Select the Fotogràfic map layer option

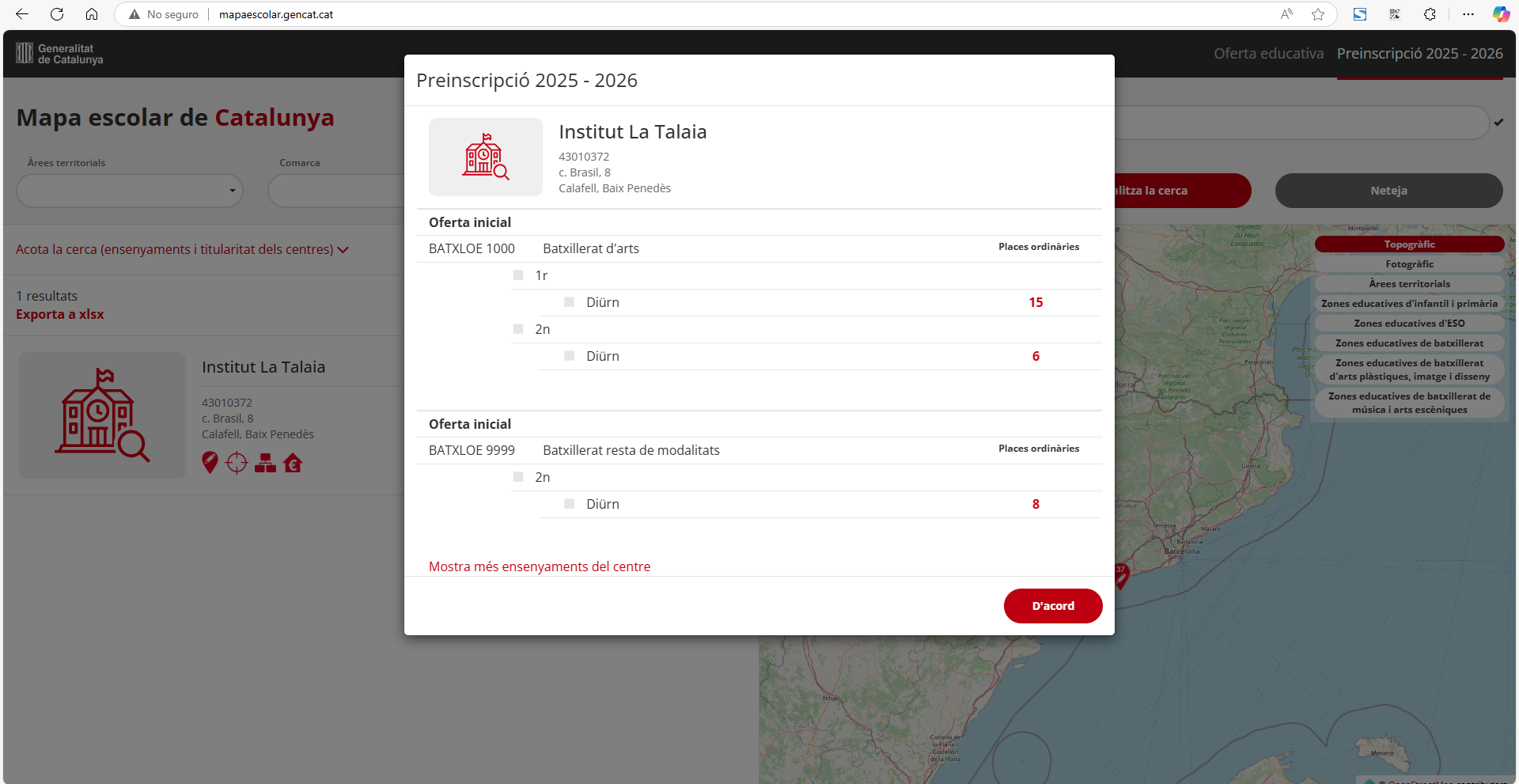[1409, 264]
